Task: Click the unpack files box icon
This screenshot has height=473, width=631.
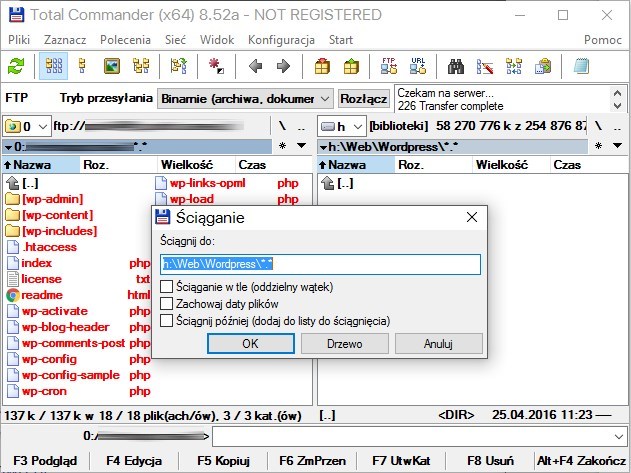Action: [x=351, y=66]
